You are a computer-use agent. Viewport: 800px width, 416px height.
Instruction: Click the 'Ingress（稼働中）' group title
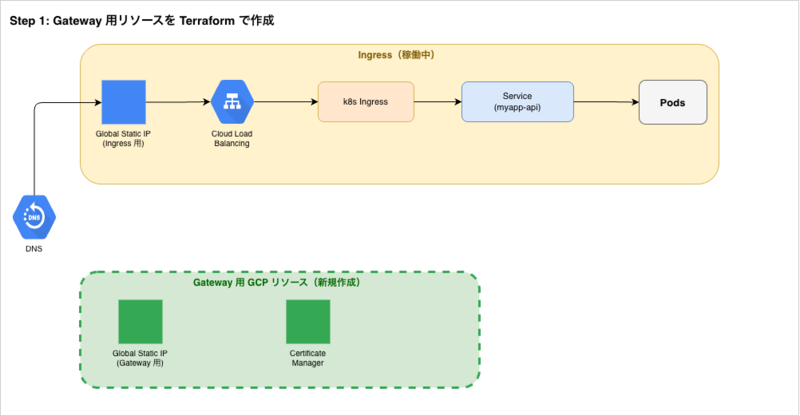coord(396,55)
